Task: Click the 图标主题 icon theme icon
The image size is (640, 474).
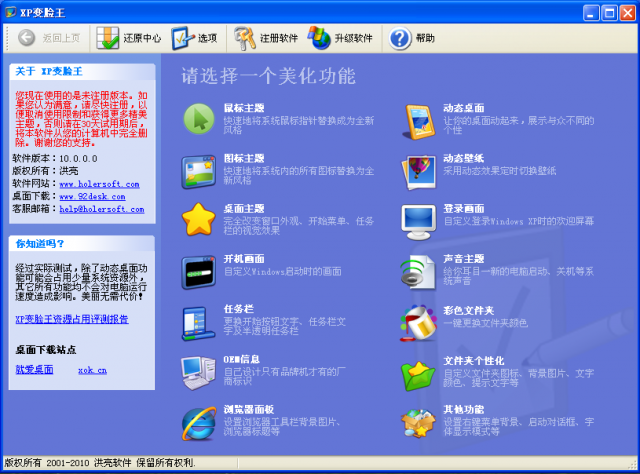Action: point(197,170)
